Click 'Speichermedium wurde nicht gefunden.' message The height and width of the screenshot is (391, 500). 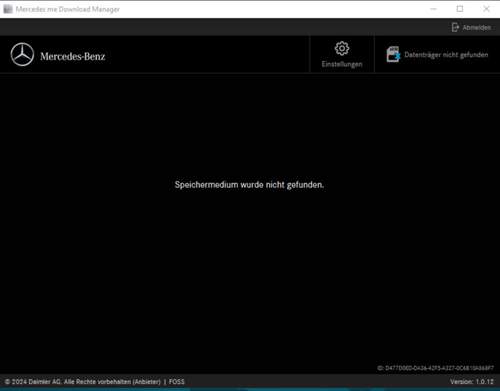tap(249, 185)
